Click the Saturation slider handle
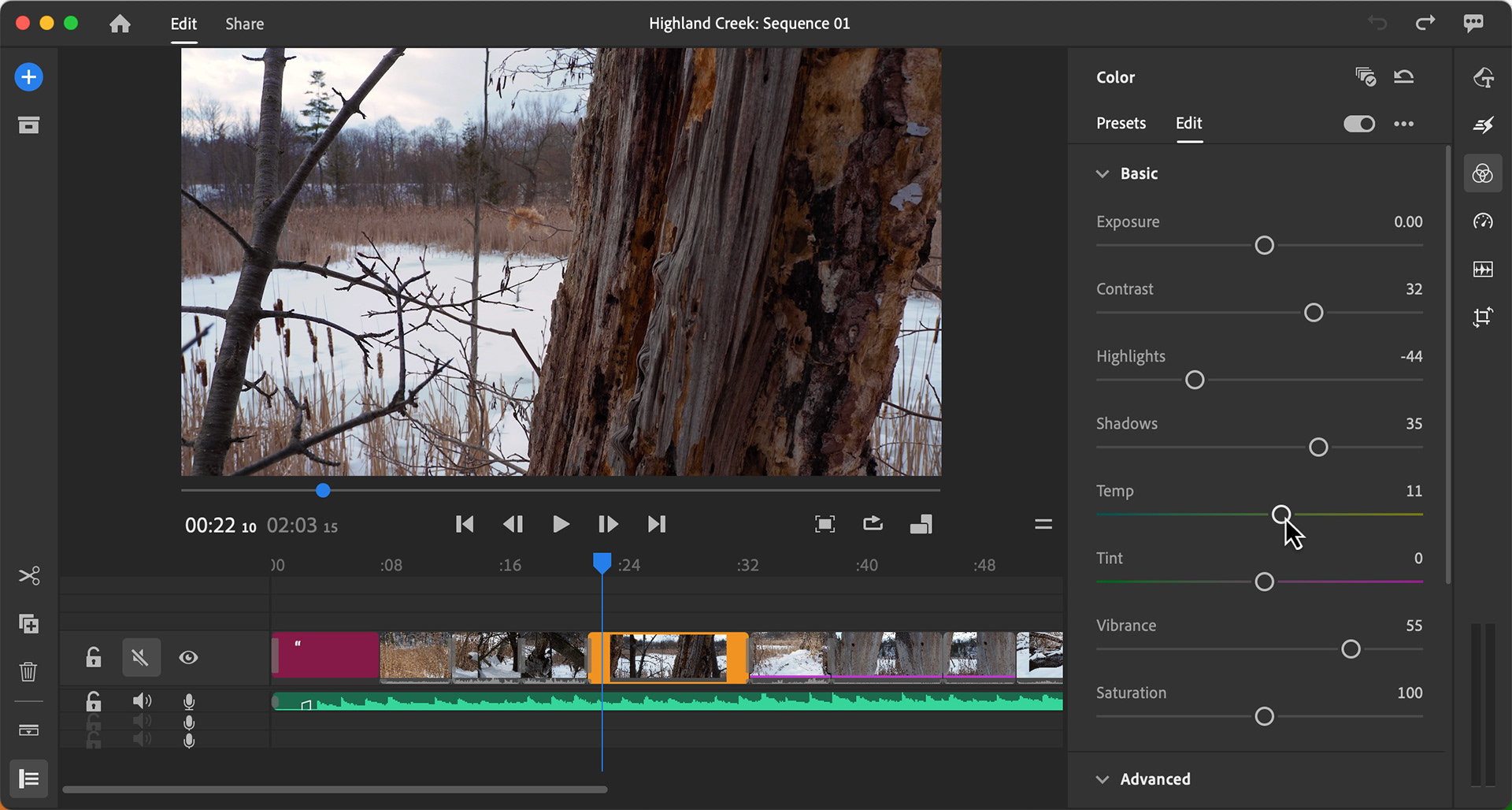 (x=1264, y=717)
